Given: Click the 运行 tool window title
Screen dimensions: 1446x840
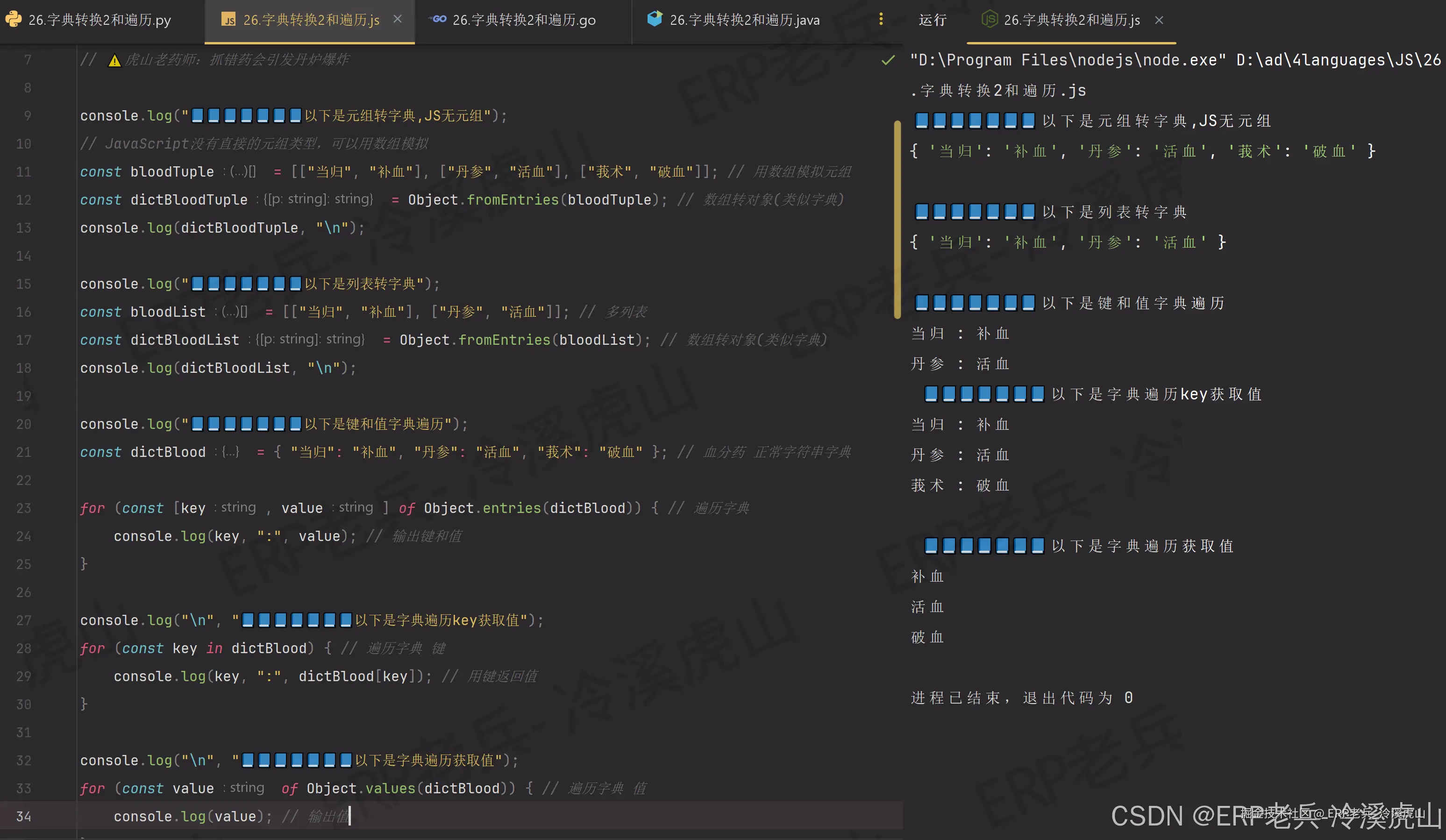Looking at the screenshot, I should click(933, 20).
